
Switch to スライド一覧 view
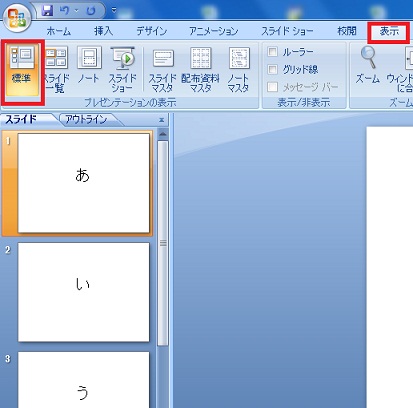(x=56, y=70)
